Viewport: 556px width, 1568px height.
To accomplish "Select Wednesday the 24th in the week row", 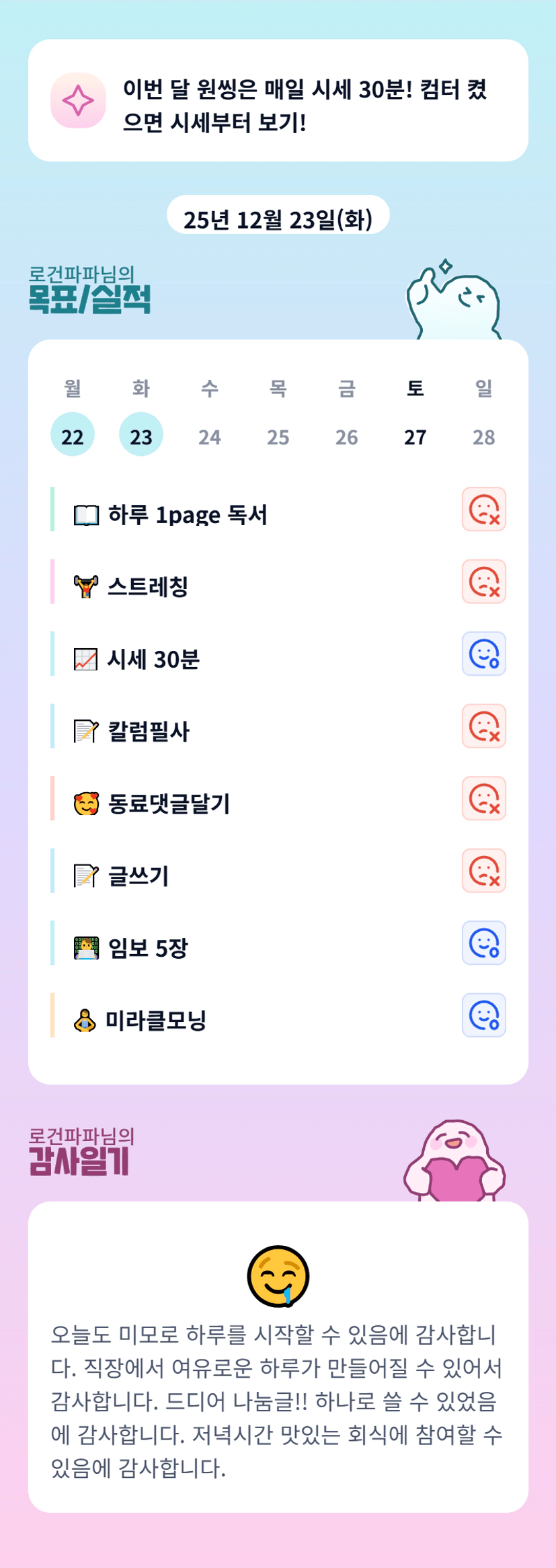I will click(x=210, y=436).
